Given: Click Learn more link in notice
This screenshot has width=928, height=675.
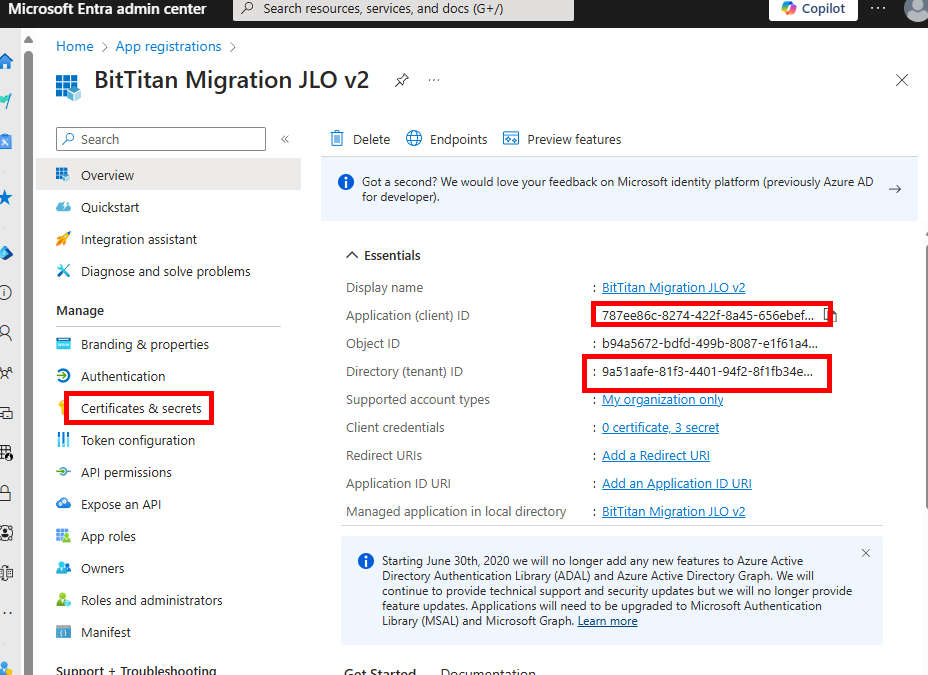Looking at the screenshot, I should (608, 621).
